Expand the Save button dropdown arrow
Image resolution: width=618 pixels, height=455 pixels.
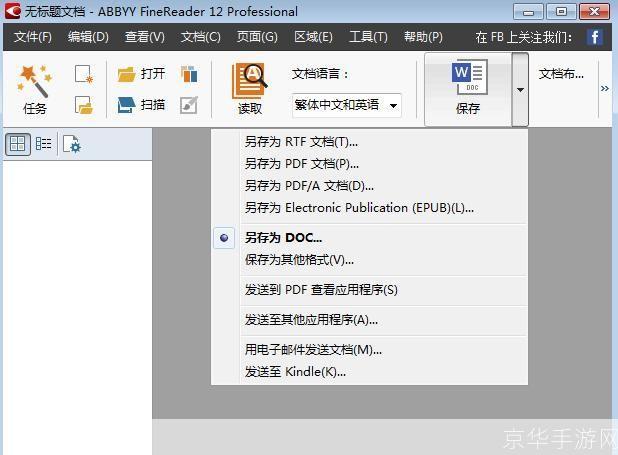pos(520,90)
